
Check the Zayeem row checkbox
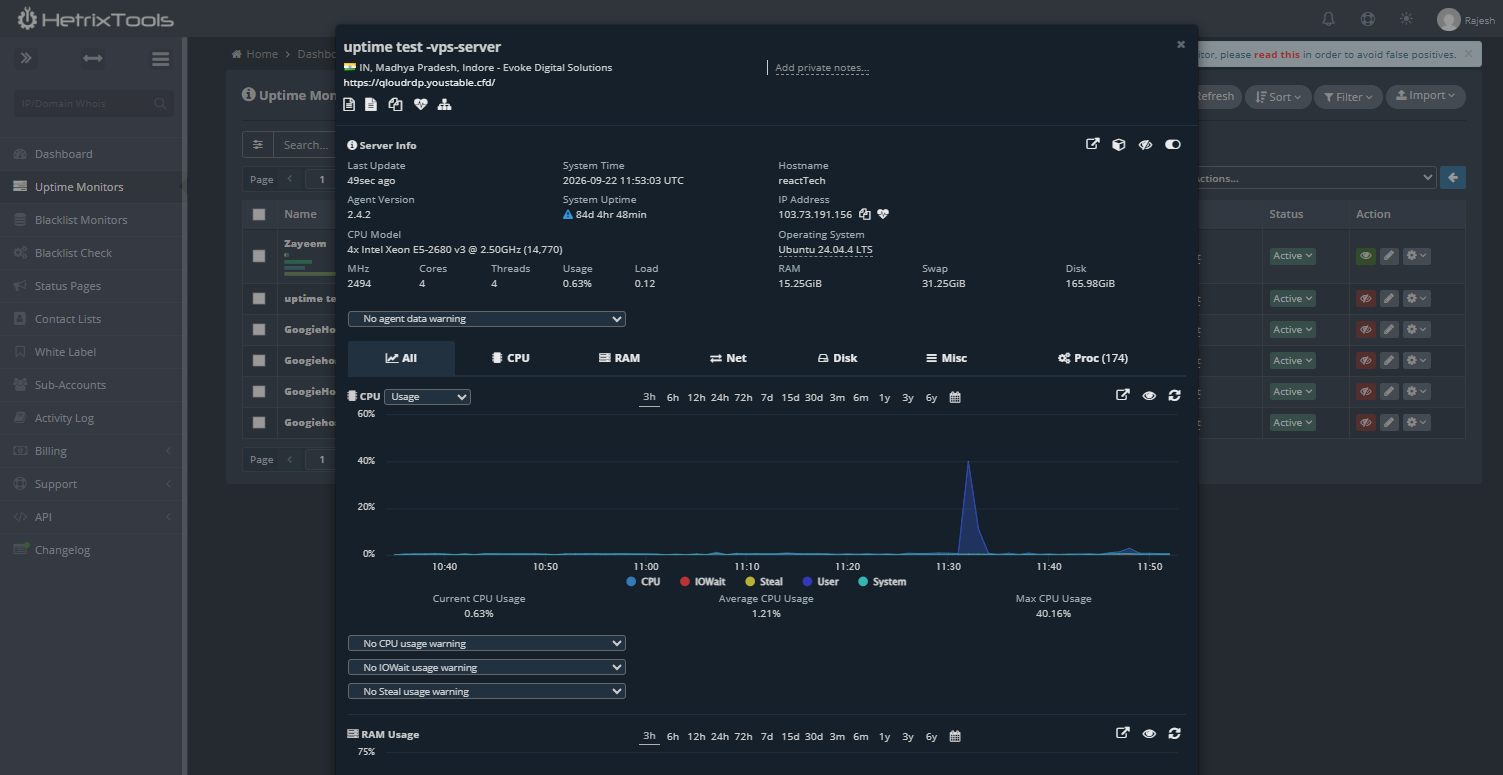click(259, 256)
